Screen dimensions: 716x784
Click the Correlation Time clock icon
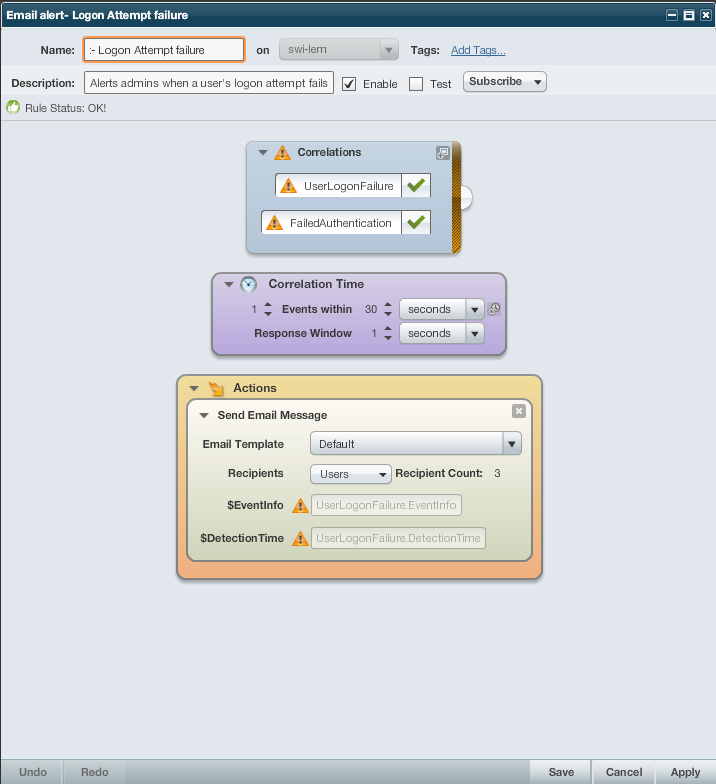tap(248, 284)
